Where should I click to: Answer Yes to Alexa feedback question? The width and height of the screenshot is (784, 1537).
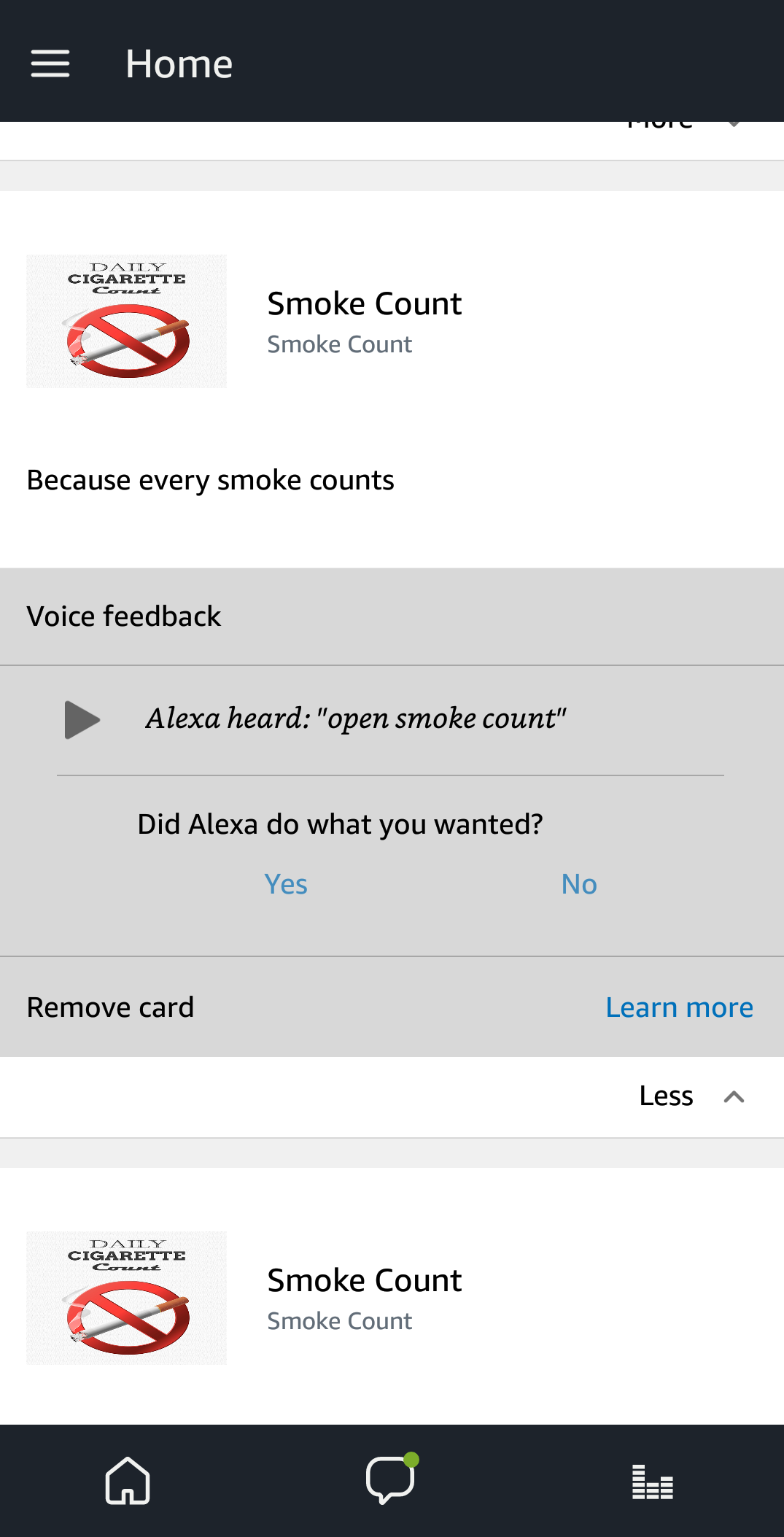286,884
